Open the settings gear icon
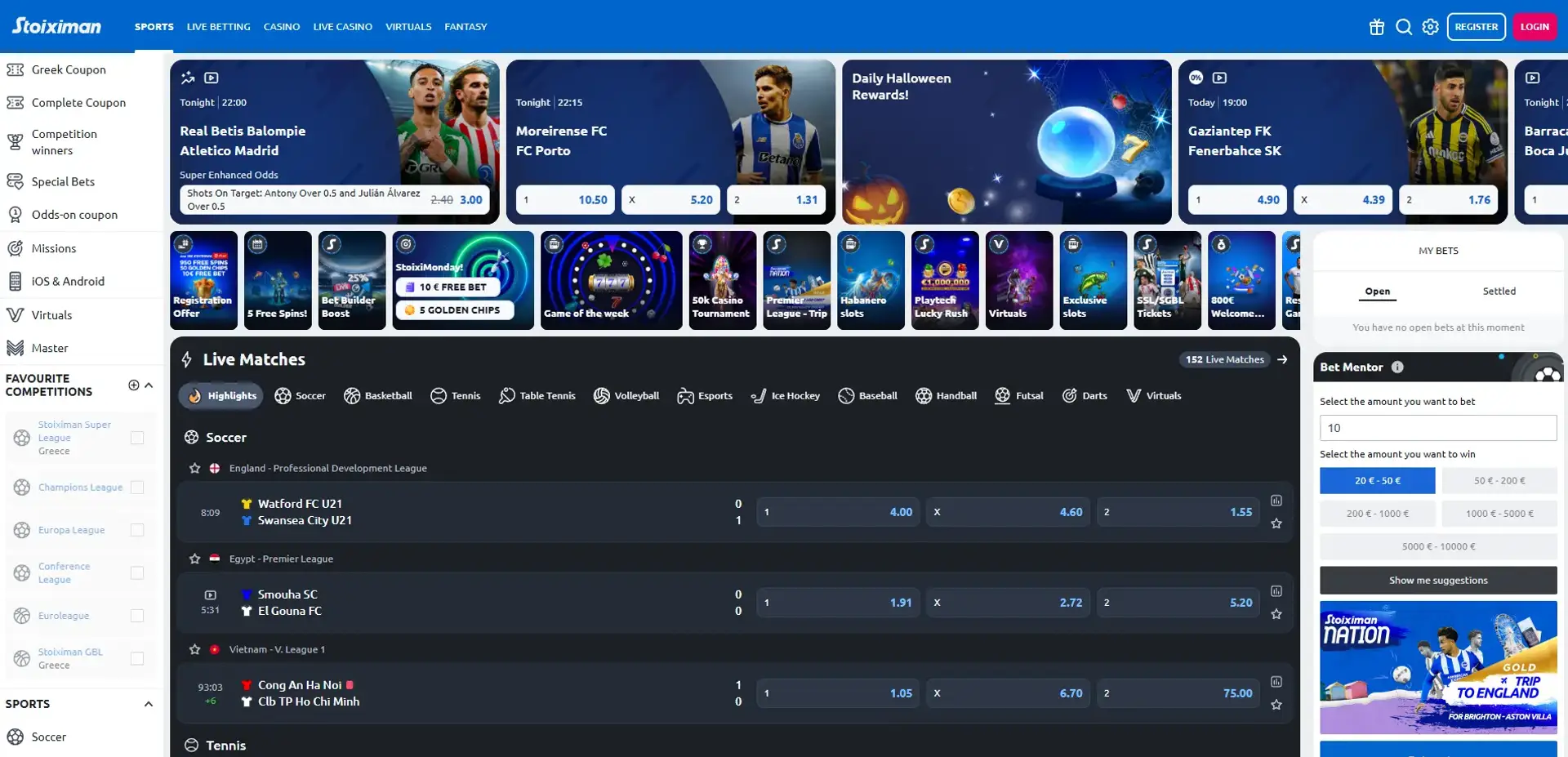 tap(1430, 26)
